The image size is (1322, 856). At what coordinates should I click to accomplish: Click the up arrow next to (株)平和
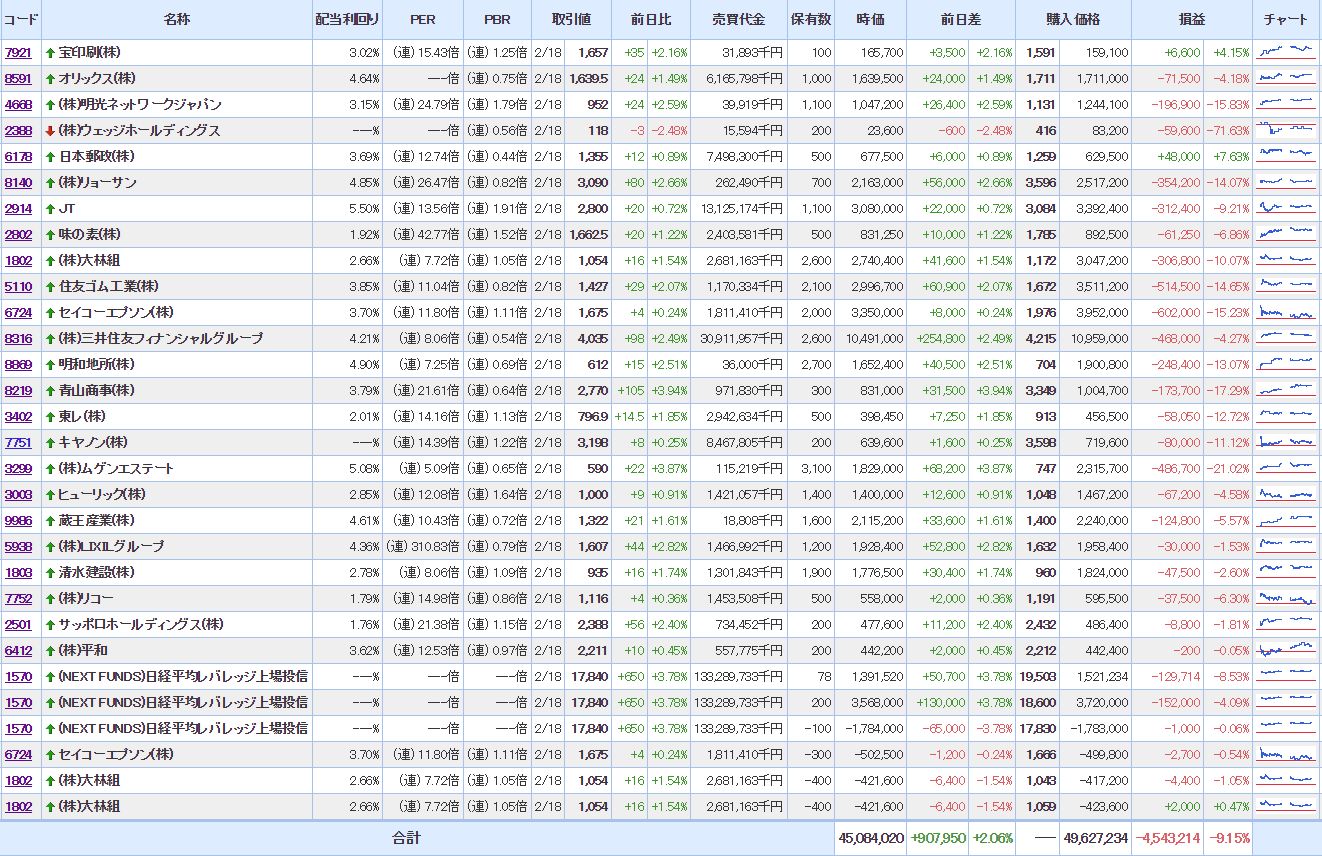point(50,650)
